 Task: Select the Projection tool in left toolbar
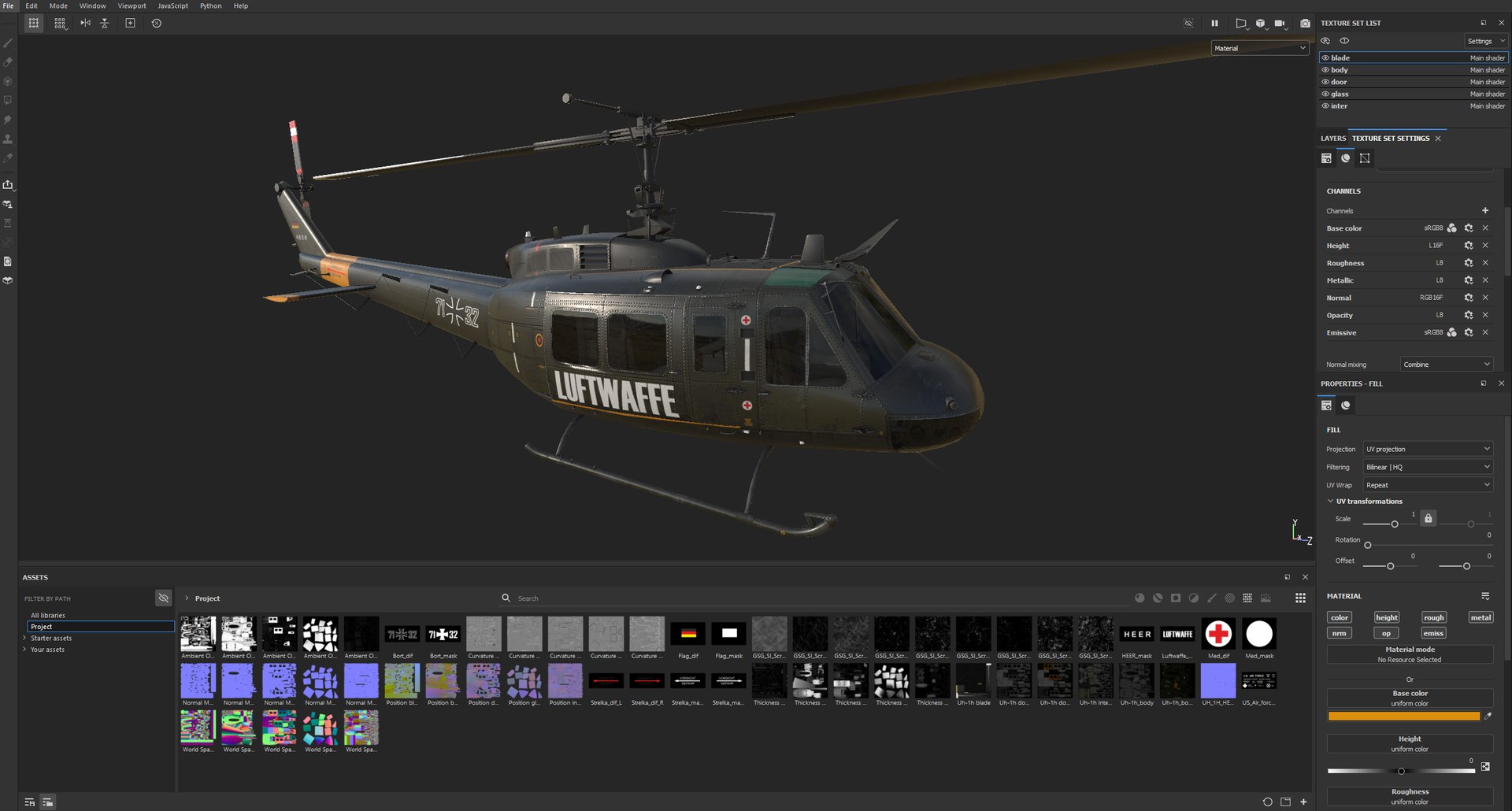pos(8,81)
